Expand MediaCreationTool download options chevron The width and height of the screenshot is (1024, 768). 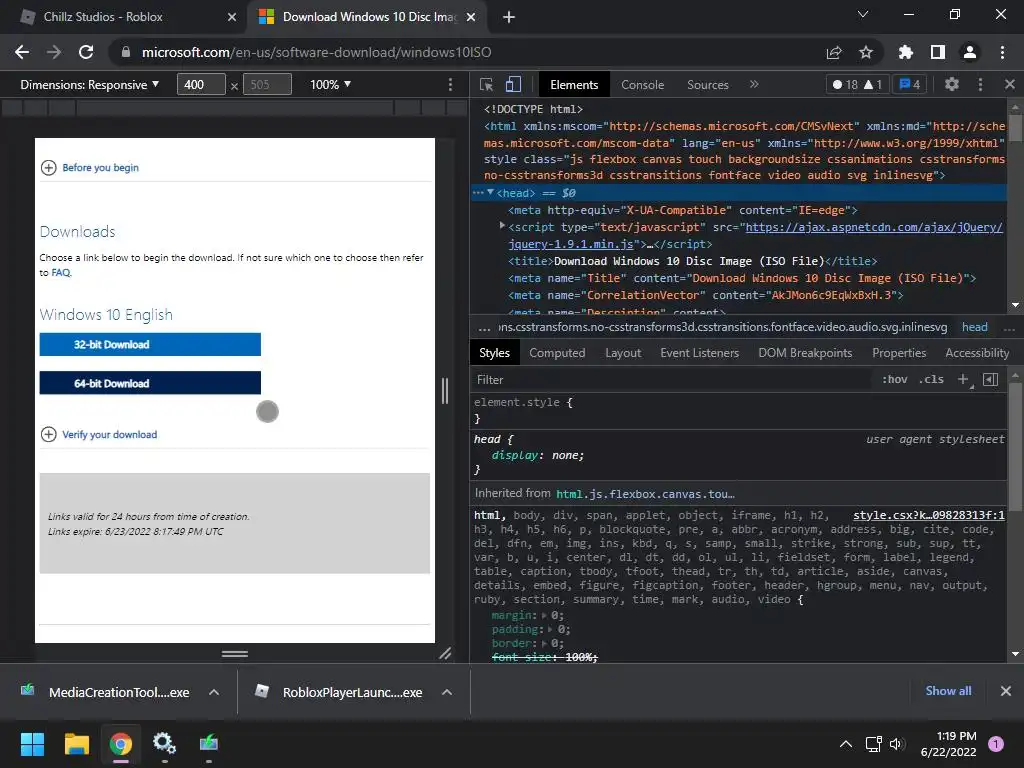point(214,692)
